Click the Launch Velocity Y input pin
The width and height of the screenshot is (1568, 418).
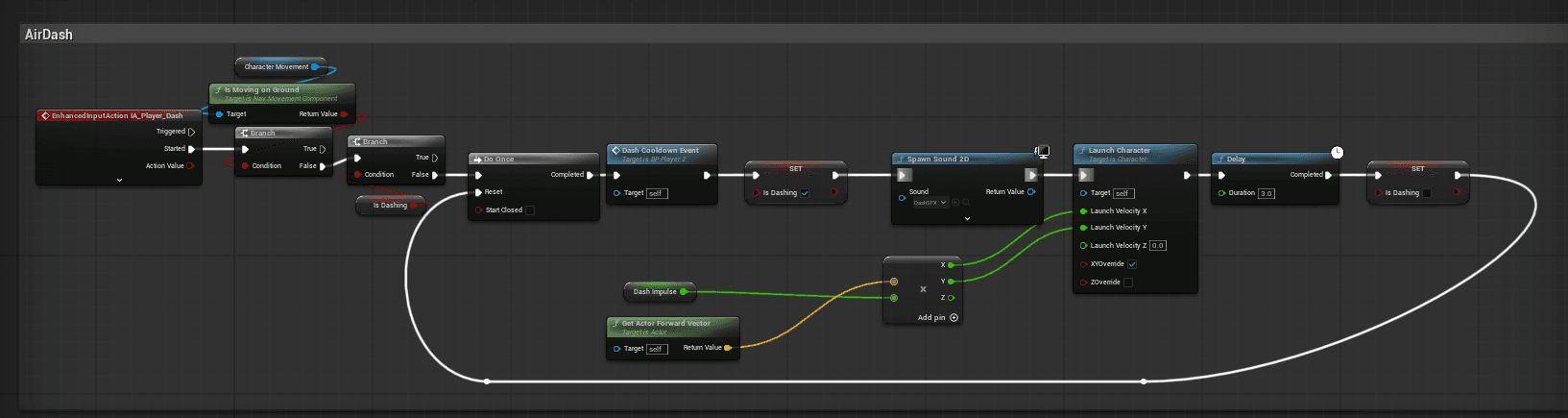tap(1083, 228)
